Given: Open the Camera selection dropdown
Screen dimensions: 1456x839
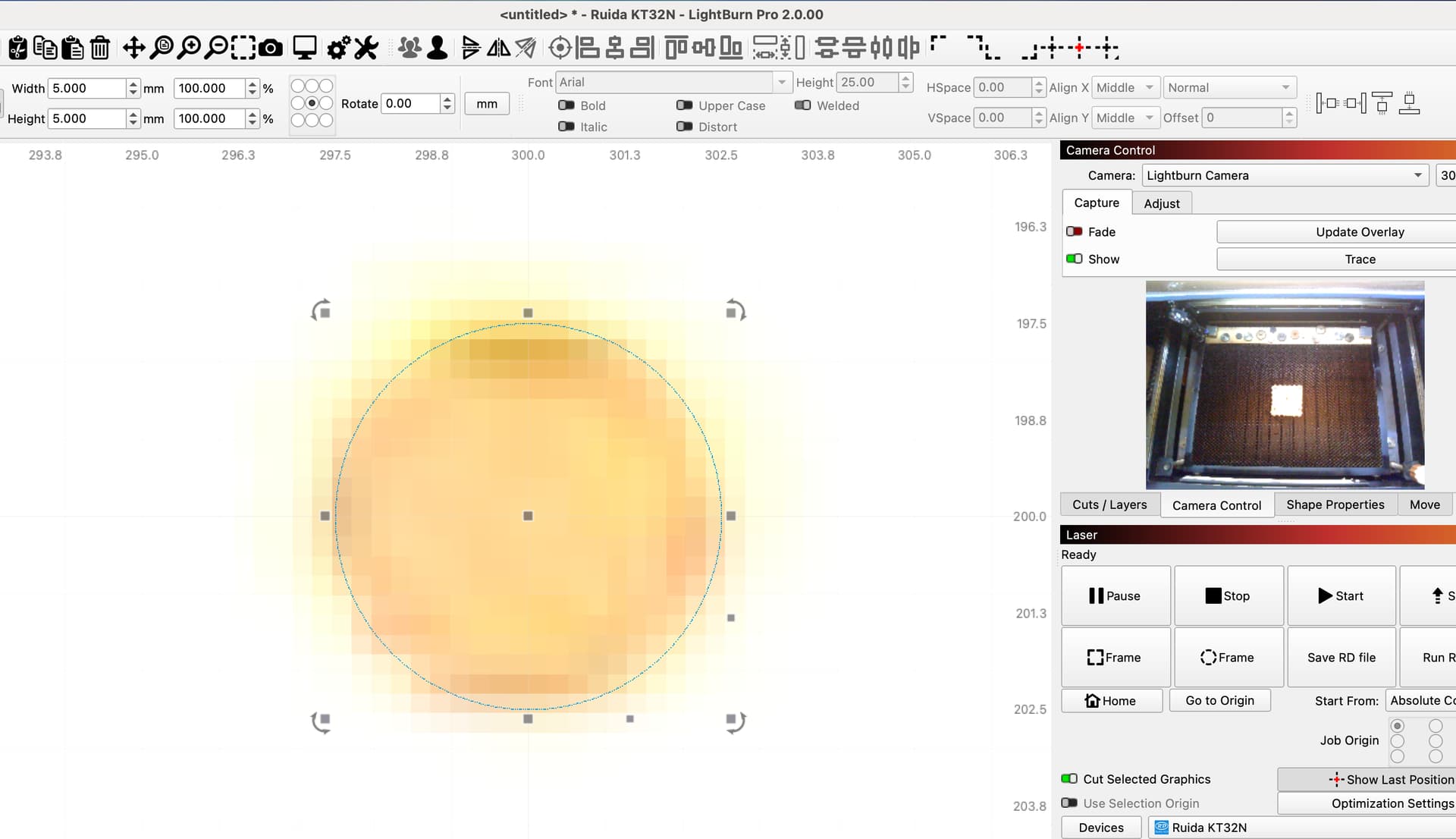Looking at the screenshot, I should (x=1285, y=175).
